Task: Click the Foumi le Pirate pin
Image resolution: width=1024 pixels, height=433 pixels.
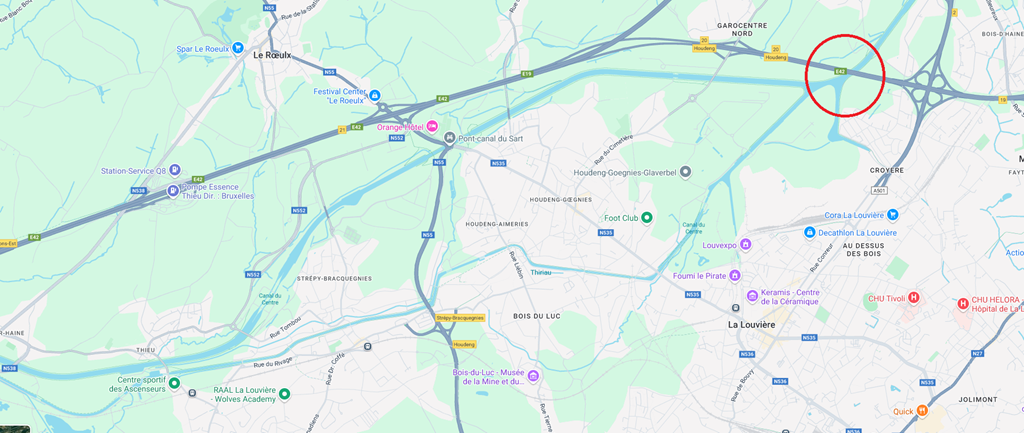Action: pyautogui.click(x=735, y=276)
